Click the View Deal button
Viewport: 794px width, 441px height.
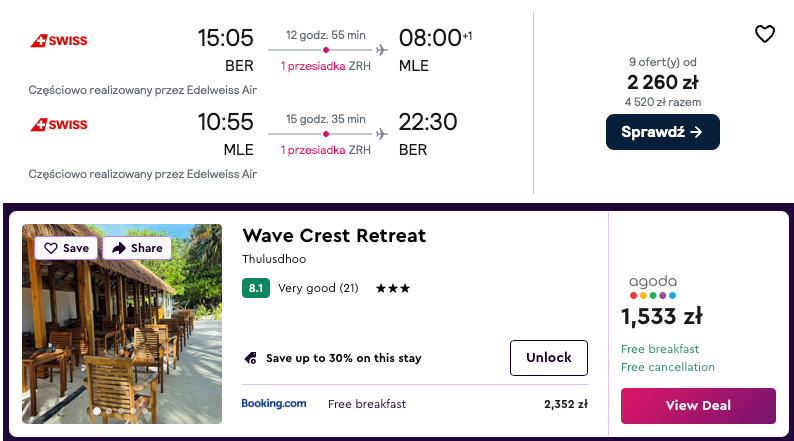coord(698,405)
